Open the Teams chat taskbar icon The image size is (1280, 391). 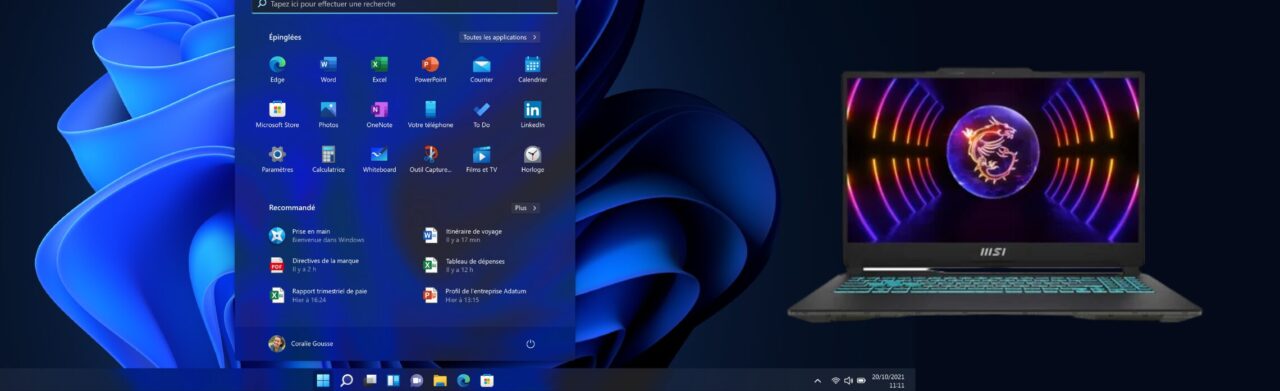[416, 381]
